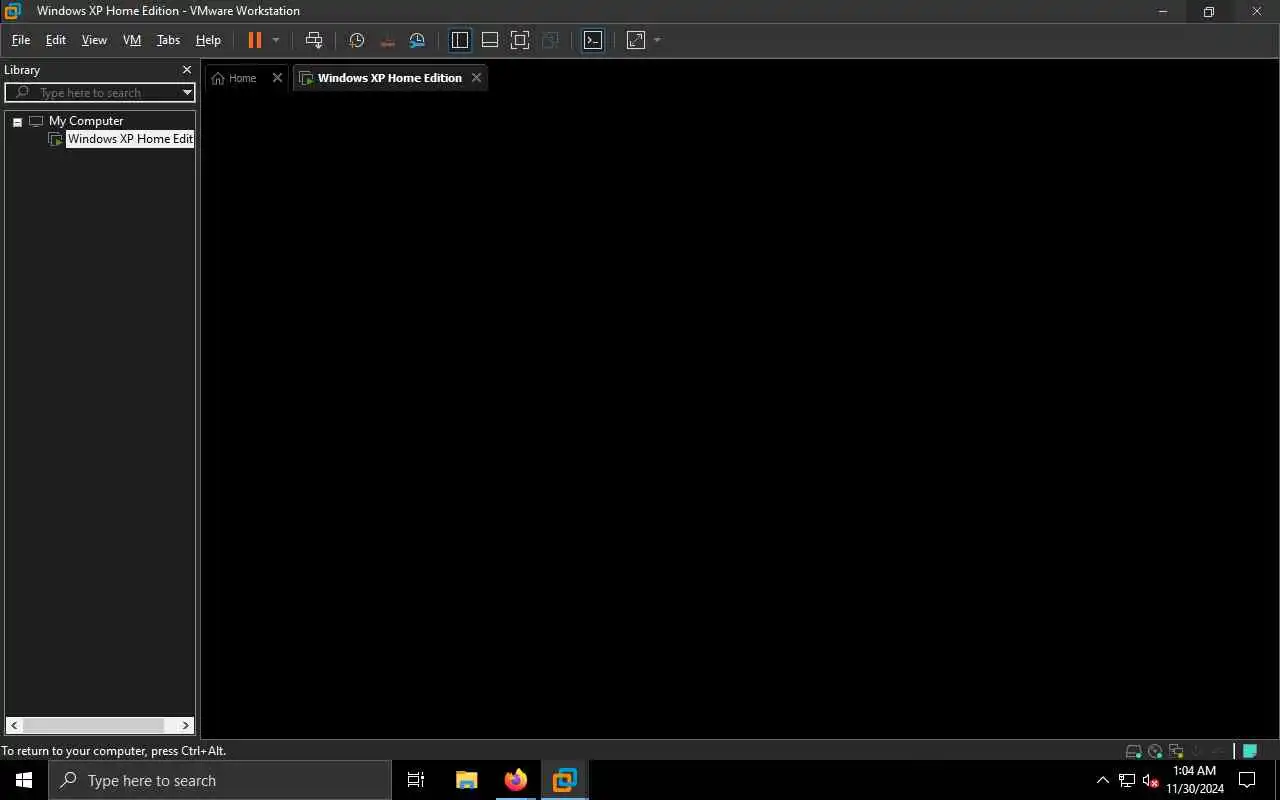Click the USB device status icon
Screen dimensions: 1280x800
[x=1218, y=751]
